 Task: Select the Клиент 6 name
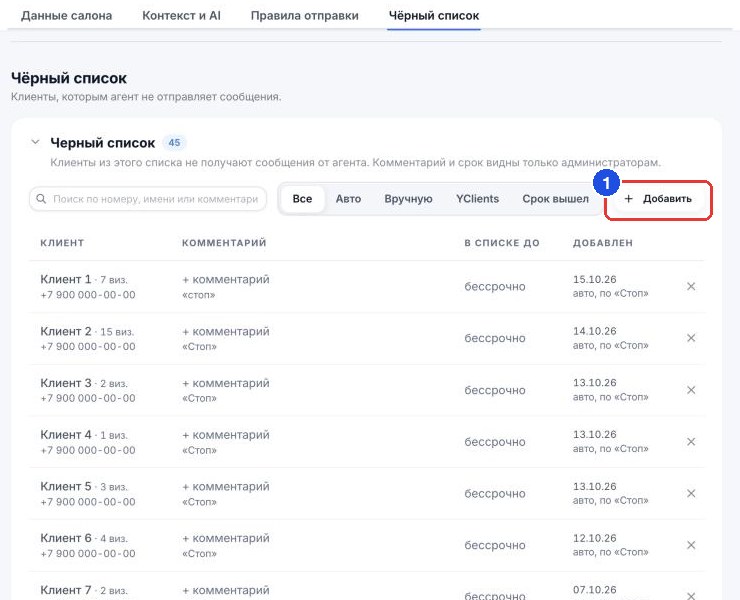(66, 538)
